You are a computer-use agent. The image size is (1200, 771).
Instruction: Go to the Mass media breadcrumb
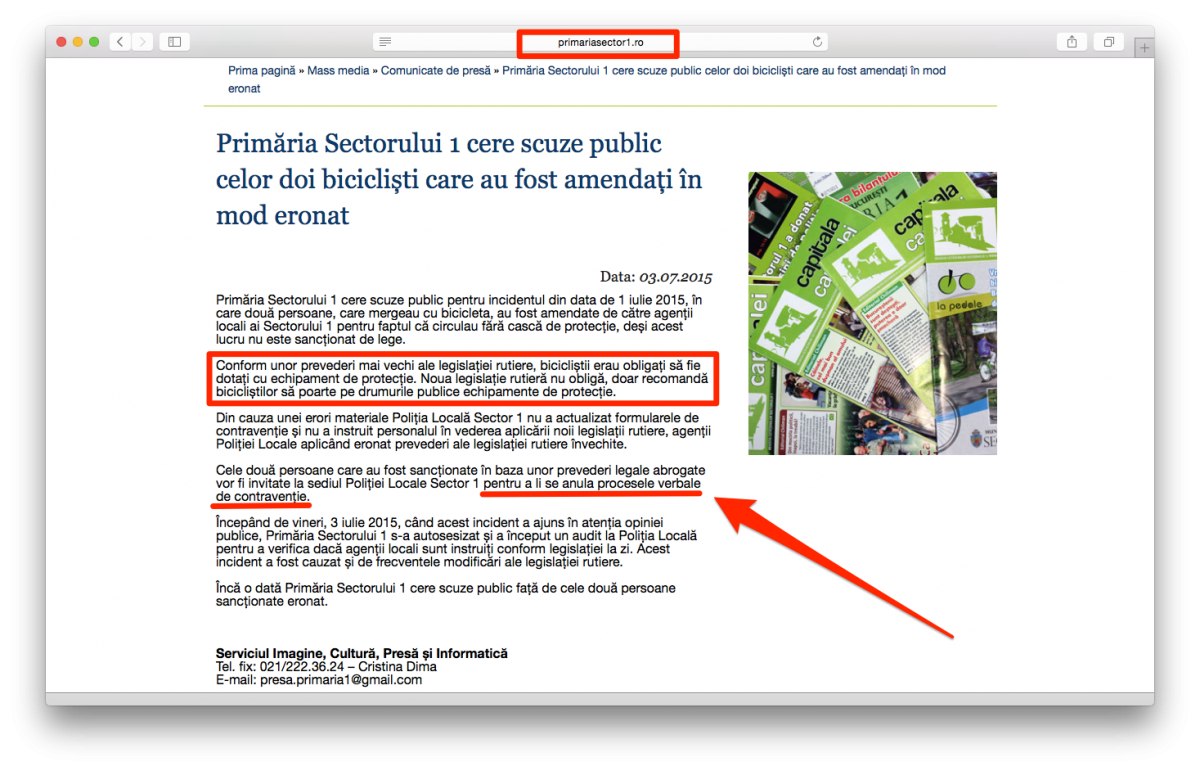[x=338, y=71]
